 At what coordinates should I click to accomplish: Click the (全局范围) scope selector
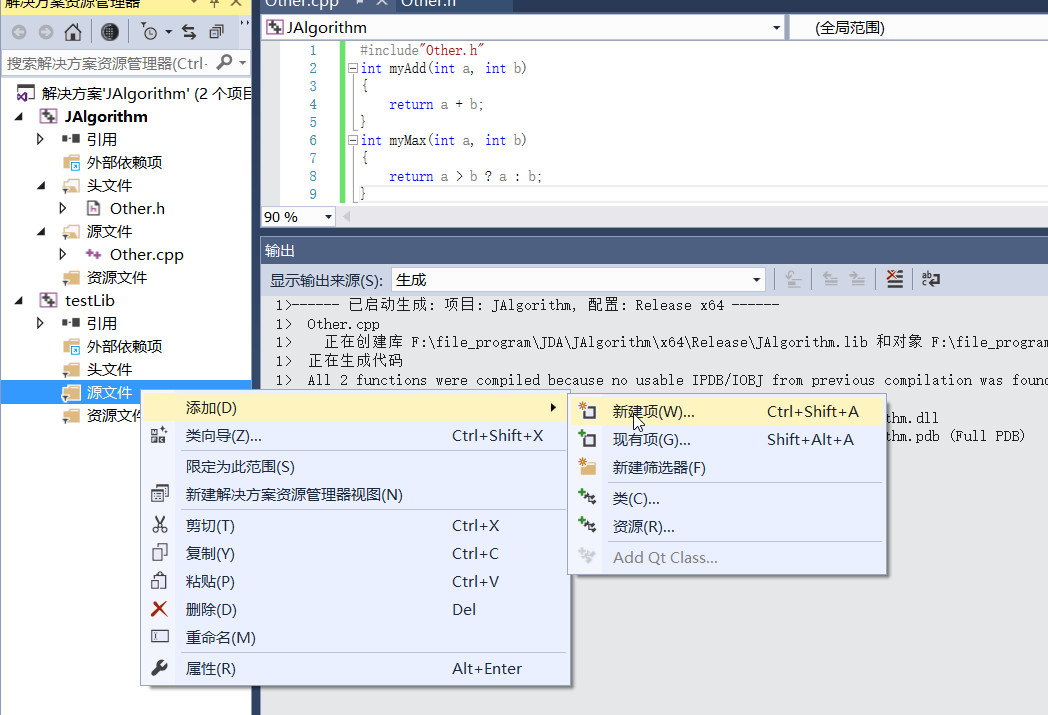point(918,28)
